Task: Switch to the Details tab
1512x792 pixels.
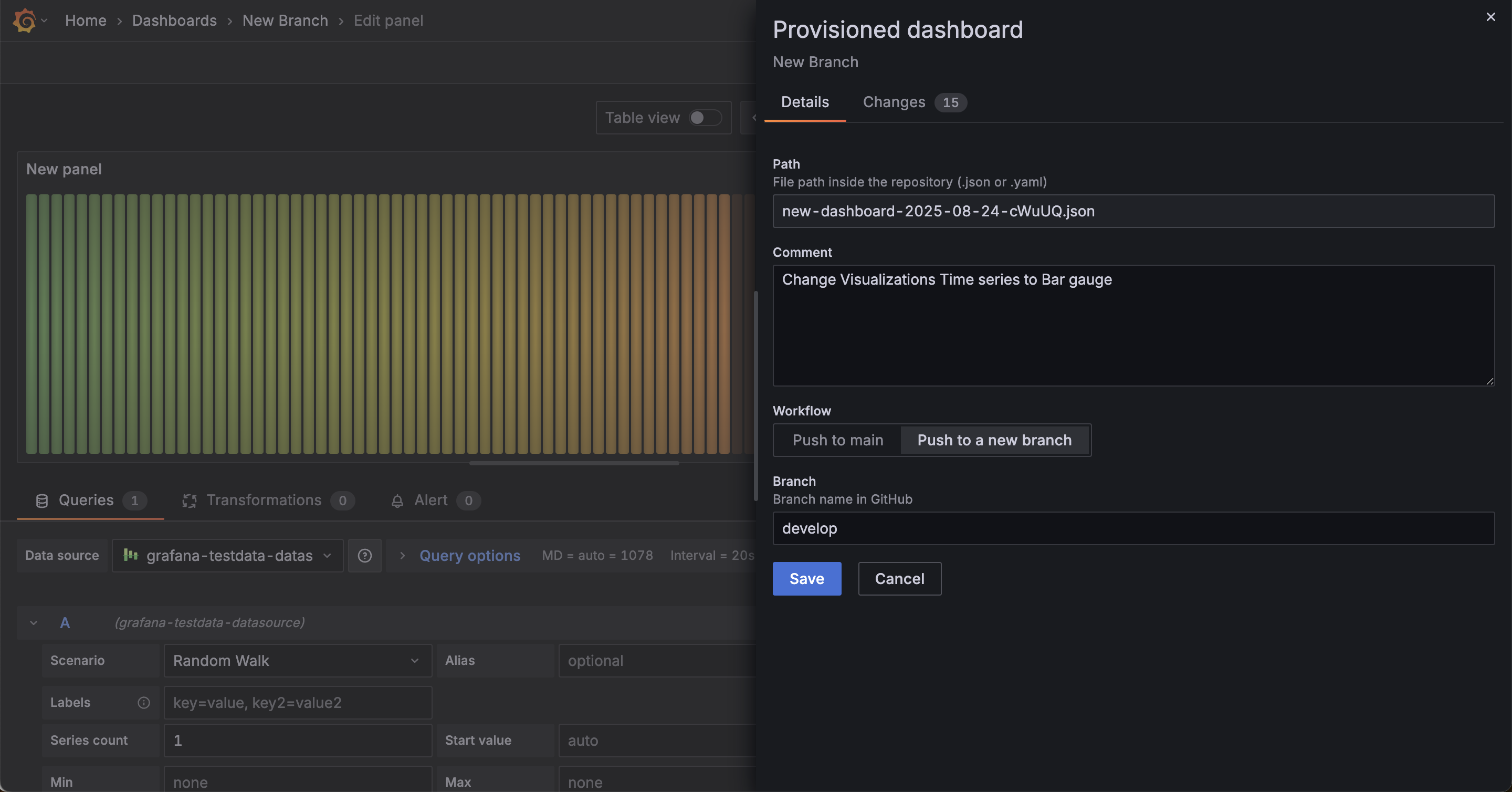Action: click(x=805, y=102)
